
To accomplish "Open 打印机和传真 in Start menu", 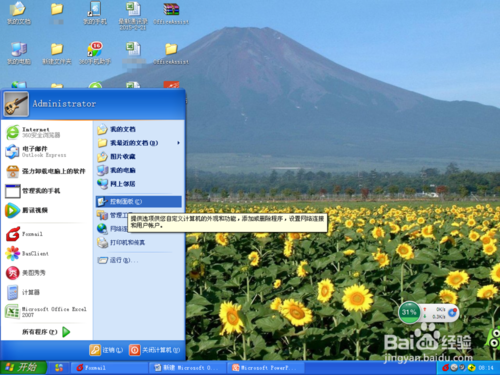I will click(121, 243).
